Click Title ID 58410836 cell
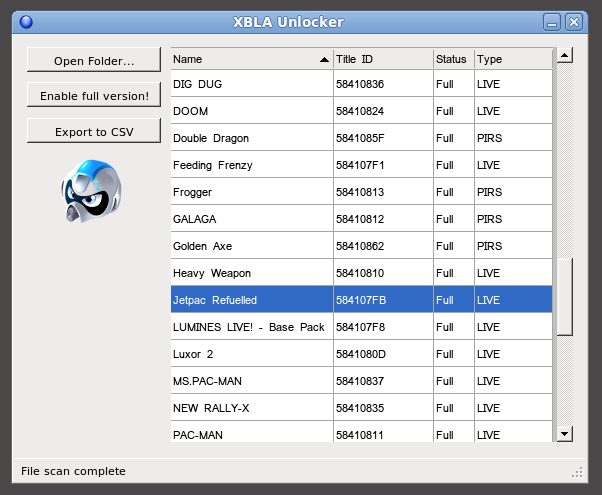 [x=383, y=84]
